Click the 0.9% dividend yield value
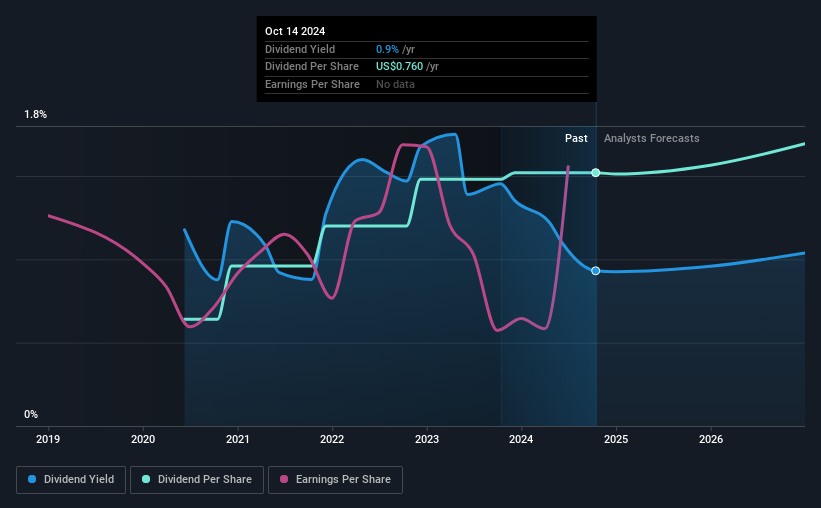Viewport: 821px width, 508px height. click(x=387, y=49)
